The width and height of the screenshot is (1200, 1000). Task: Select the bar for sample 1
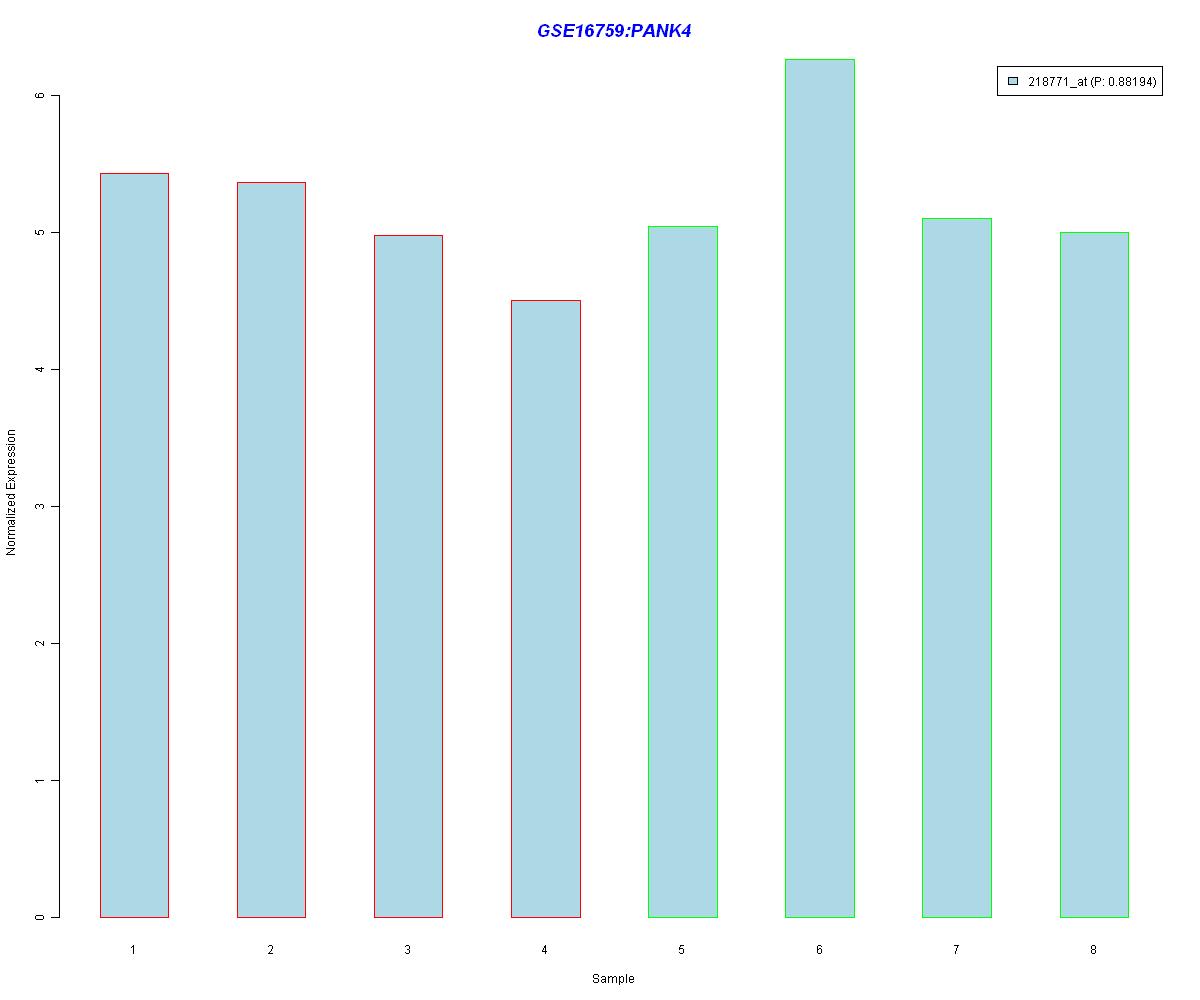(x=134, y=545)
